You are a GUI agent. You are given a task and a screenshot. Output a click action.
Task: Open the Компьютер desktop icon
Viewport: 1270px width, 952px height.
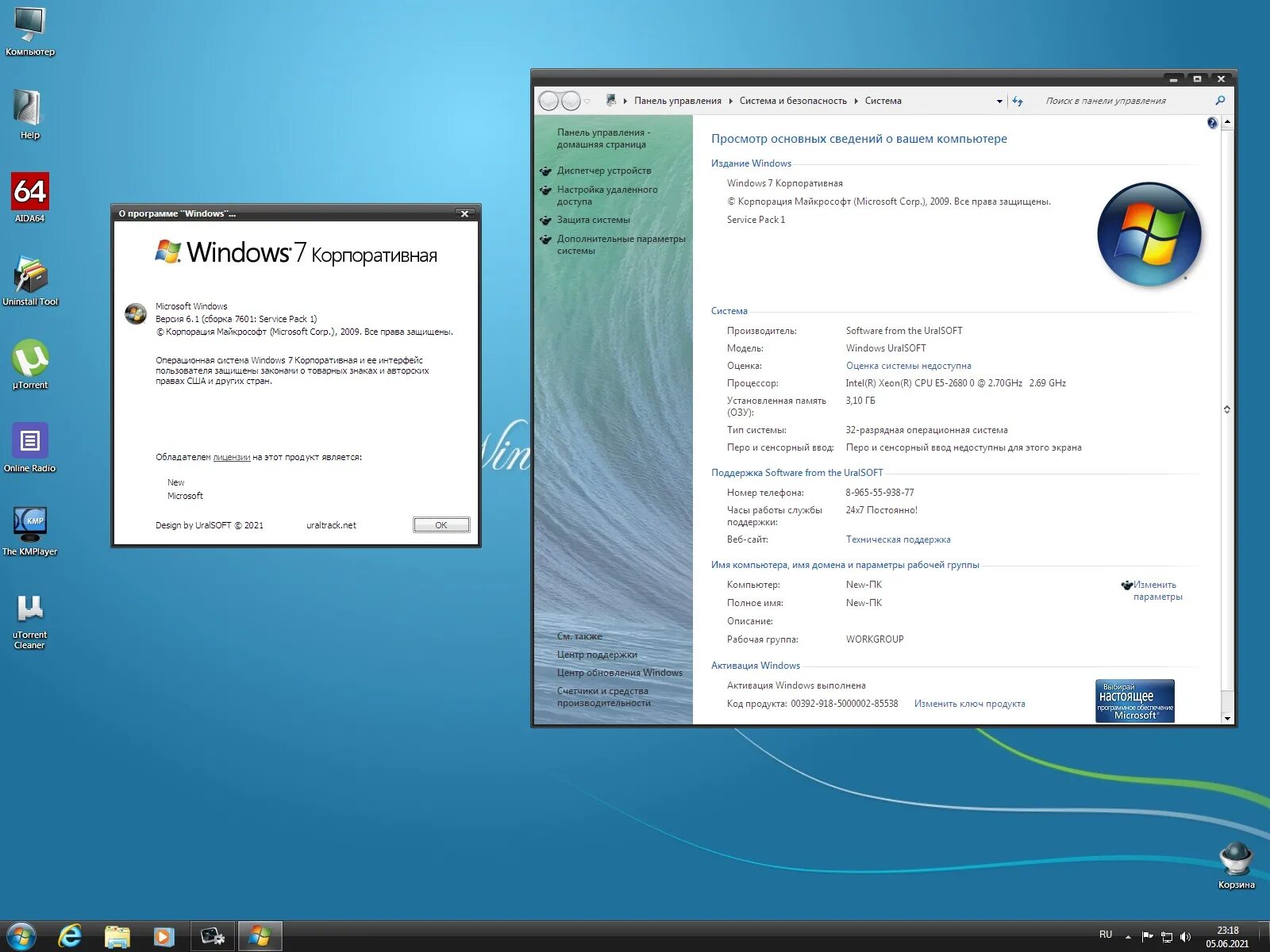(30, 32)
